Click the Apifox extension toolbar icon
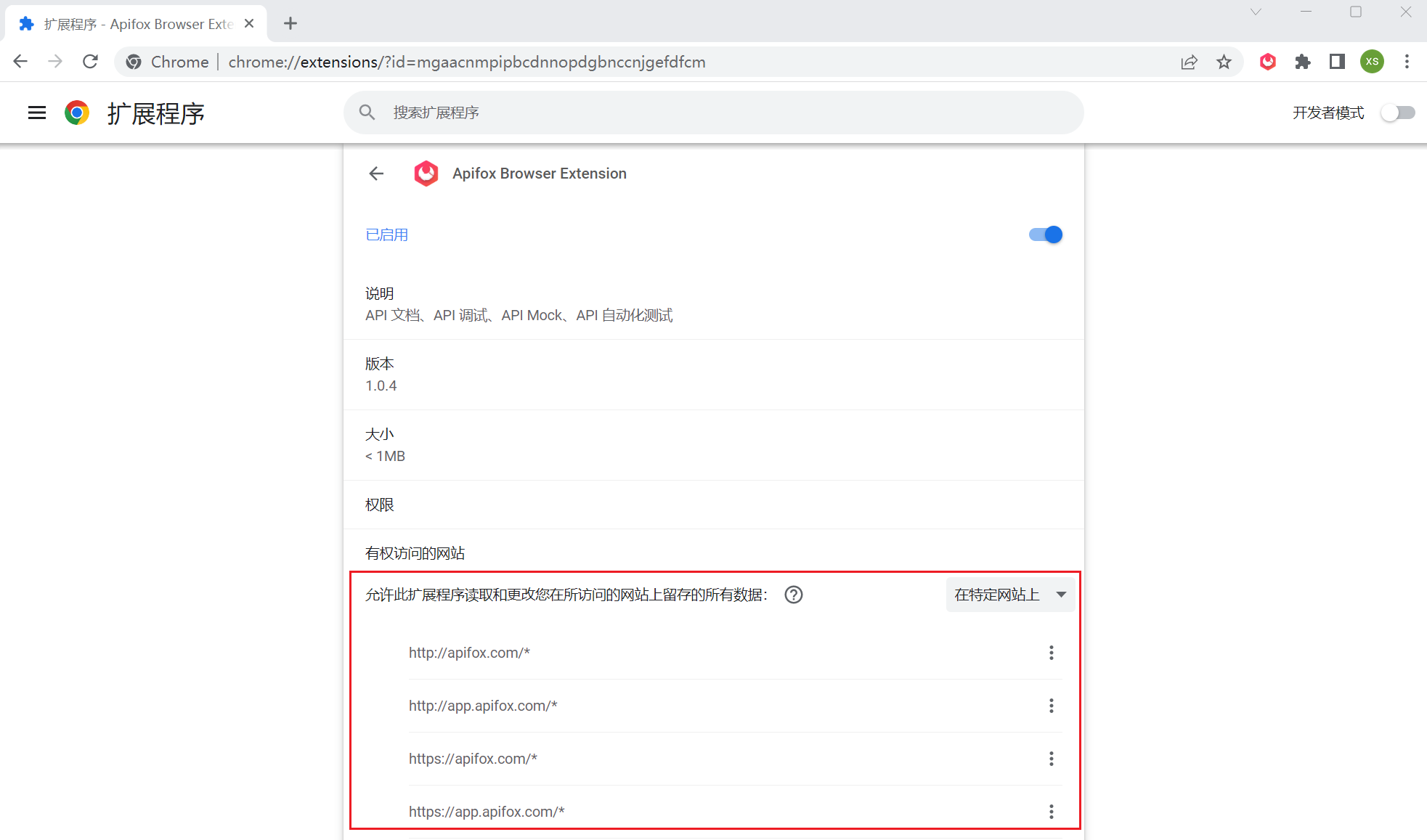Image resolution: width=1427 pixels, height=840 pixels. point(1268,62)
